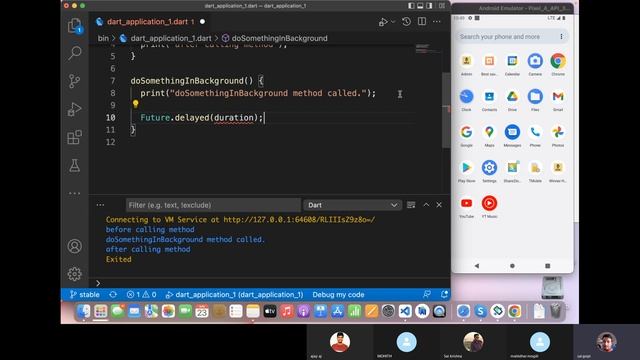The width and height of the screenshot is (640, 360).
Task: Open Customize Layout icon in title bar
Action: tap(442, 6)
